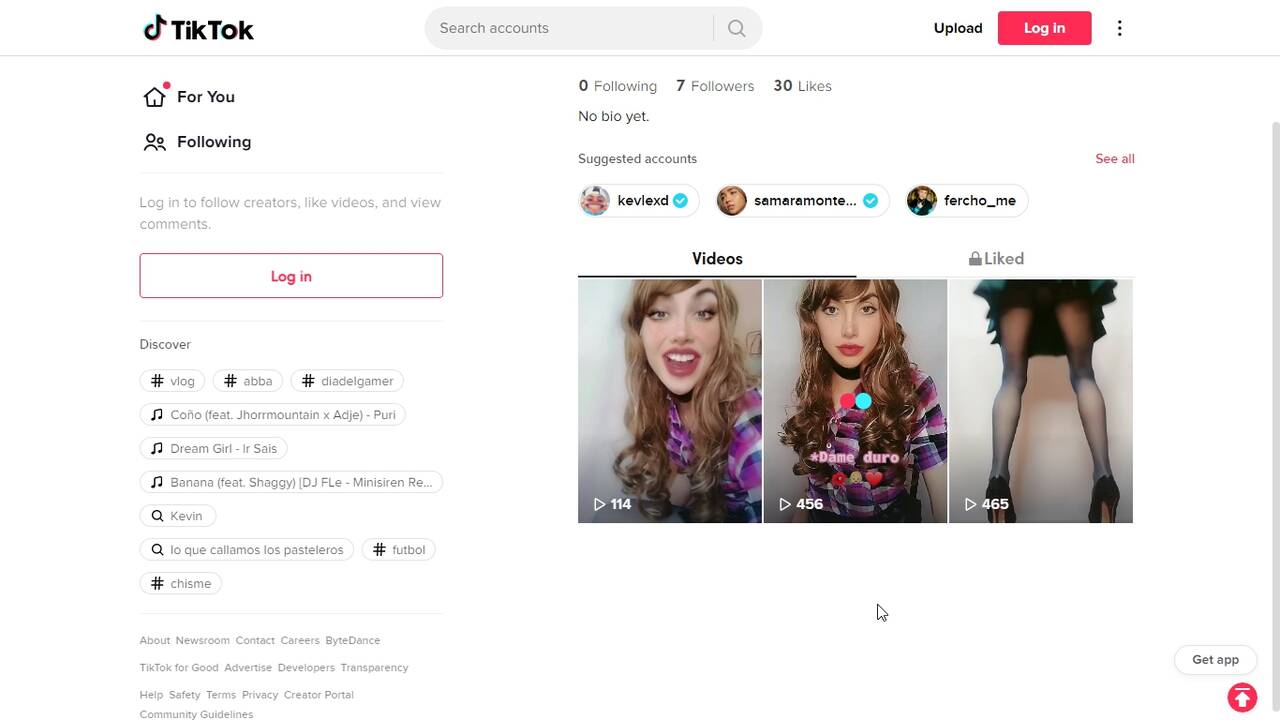
Task: Click music note icon beside Coño song
Action: [x=157, y=415]
